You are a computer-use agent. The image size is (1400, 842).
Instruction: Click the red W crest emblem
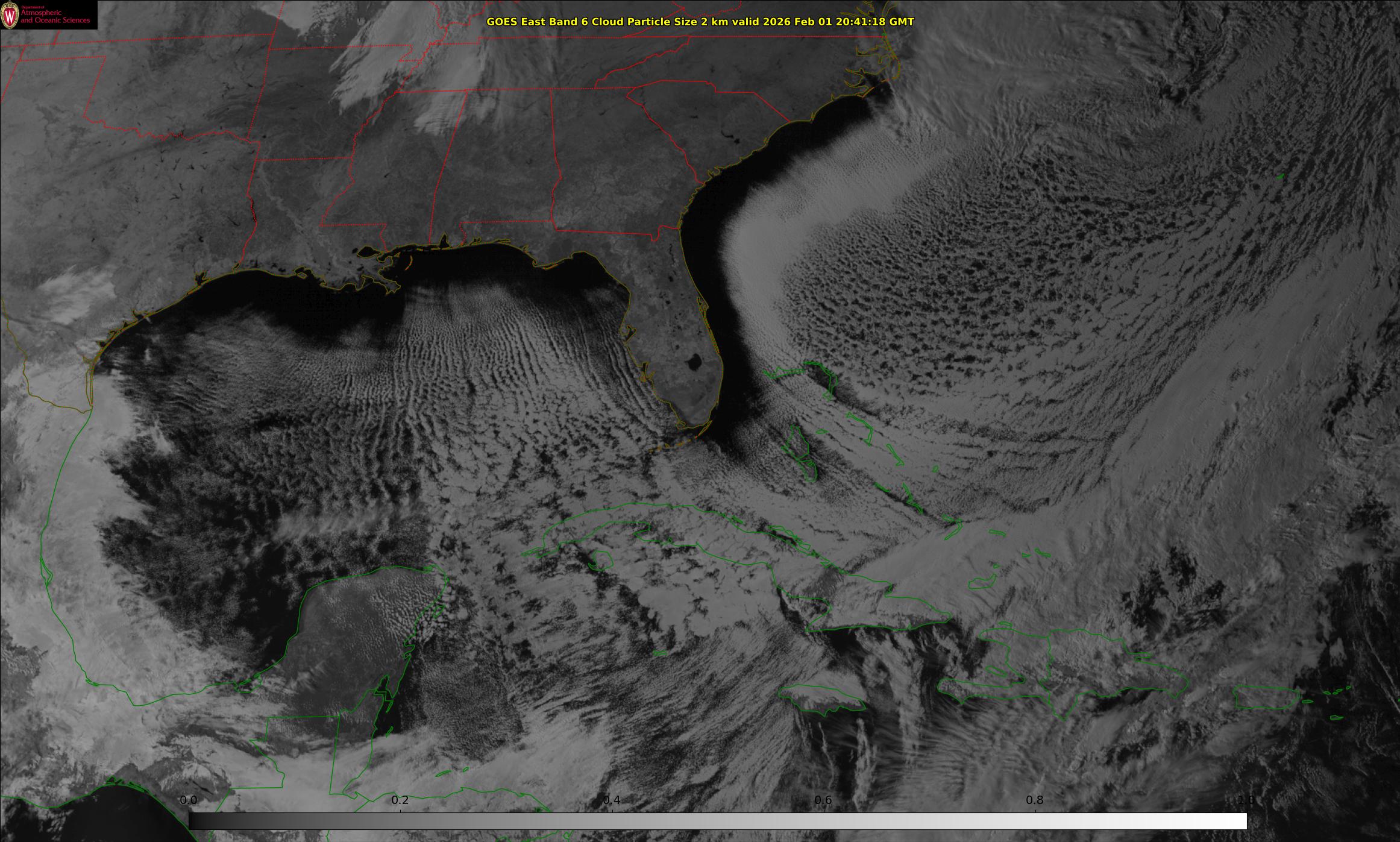[10, 16]
